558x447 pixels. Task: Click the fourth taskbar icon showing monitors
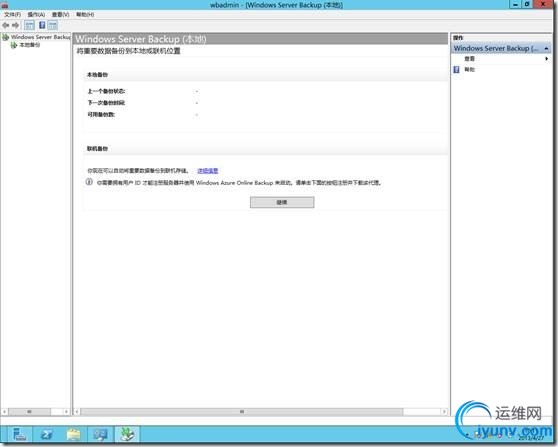(101, 434)
